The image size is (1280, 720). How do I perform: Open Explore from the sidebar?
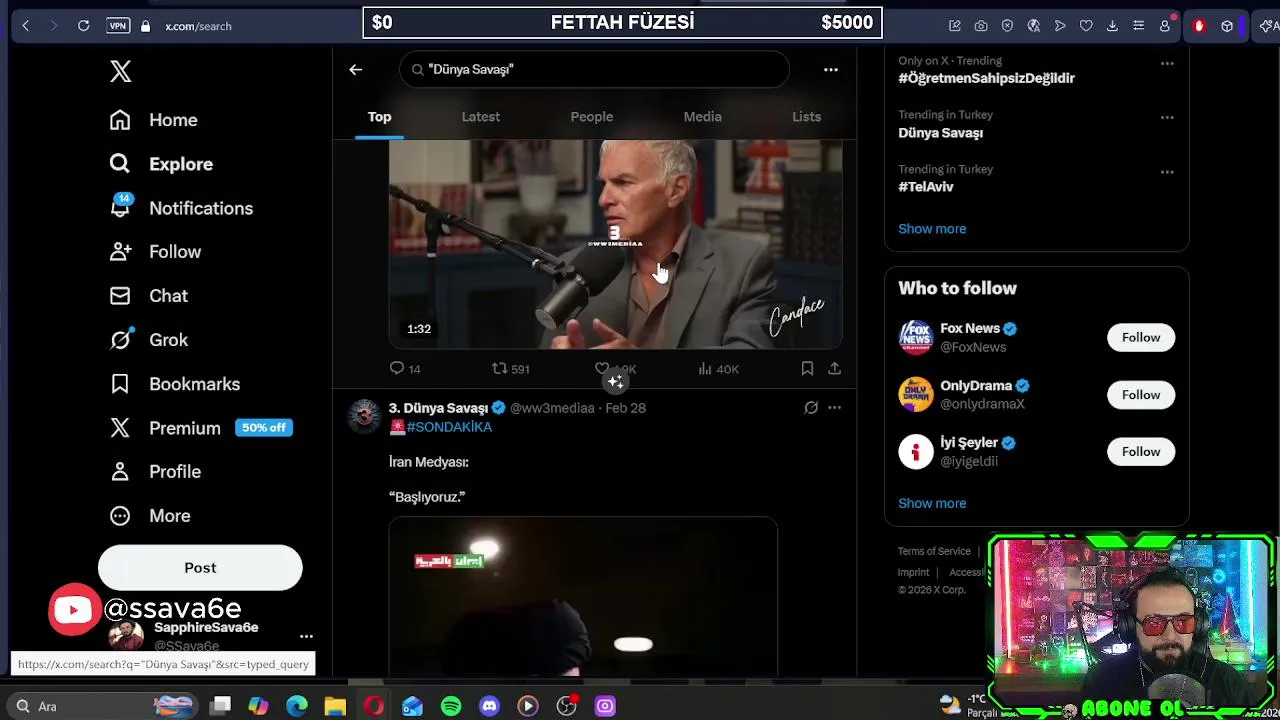click(x=161, y=164)
